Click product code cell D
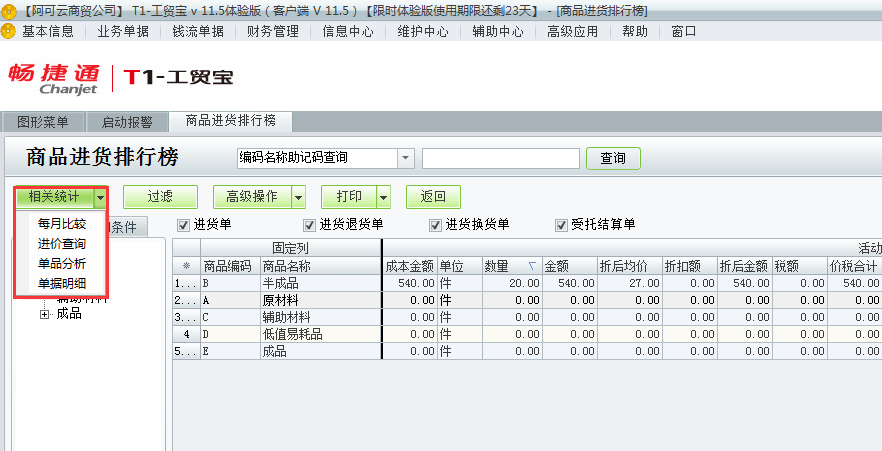The image size is (882, 451). click(x=231, y=335)
